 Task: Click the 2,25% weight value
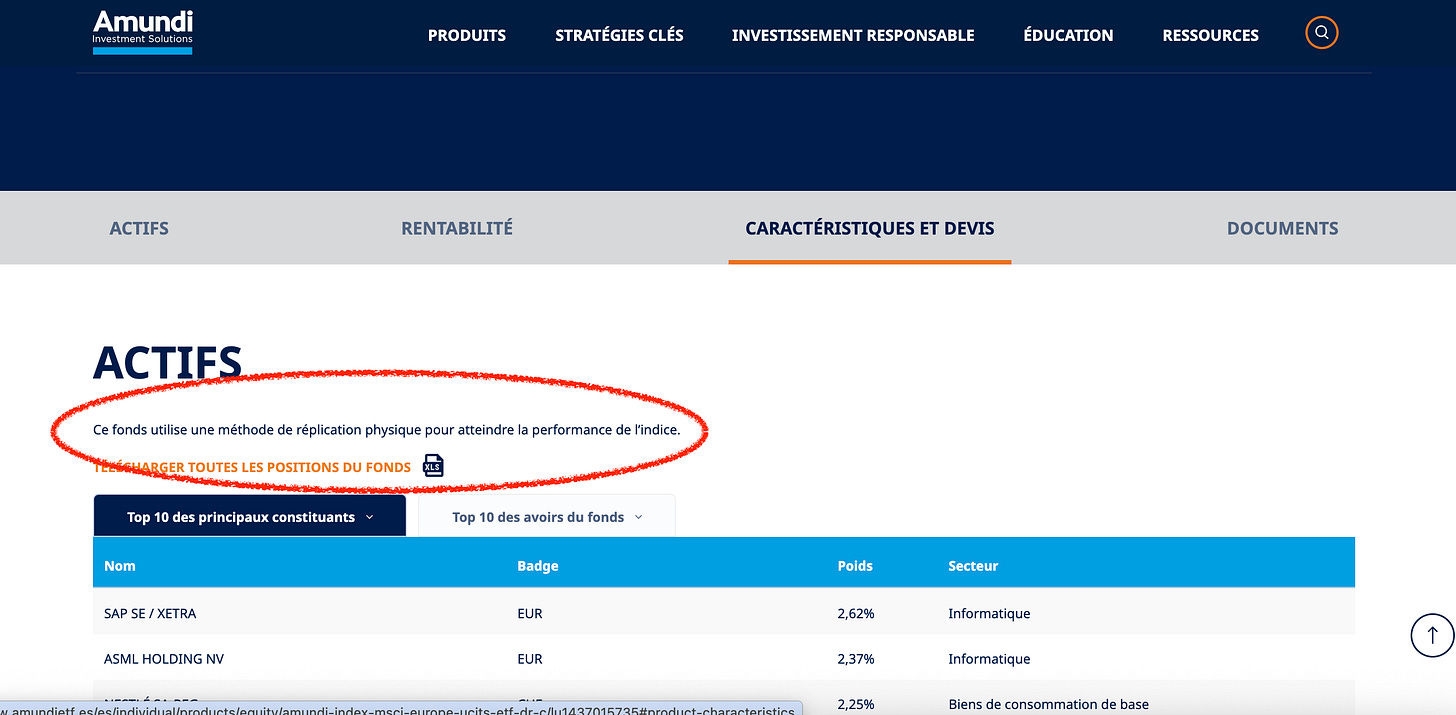(x=856, y=704)
